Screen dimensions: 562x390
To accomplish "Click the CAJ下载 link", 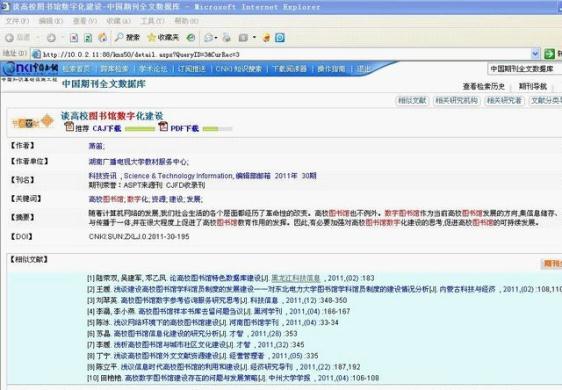I will [x=106, y=128].
